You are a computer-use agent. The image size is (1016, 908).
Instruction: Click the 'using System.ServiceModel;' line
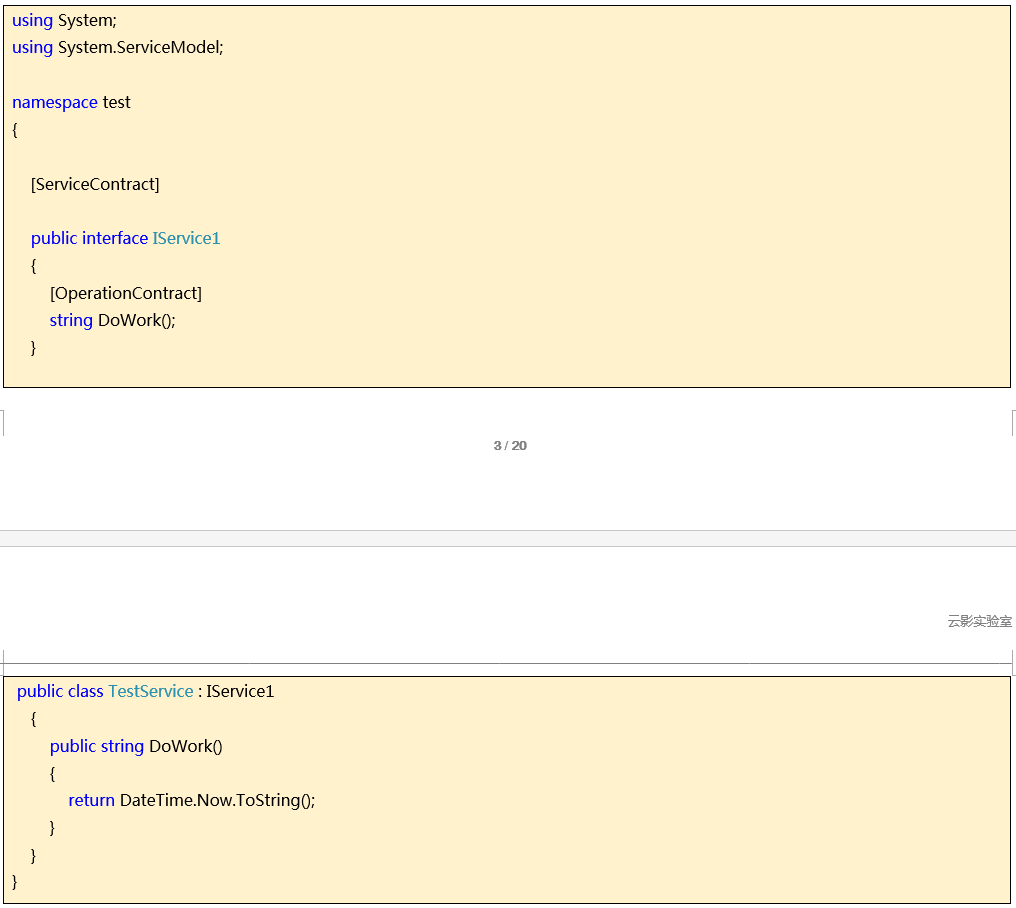[117, 47]
